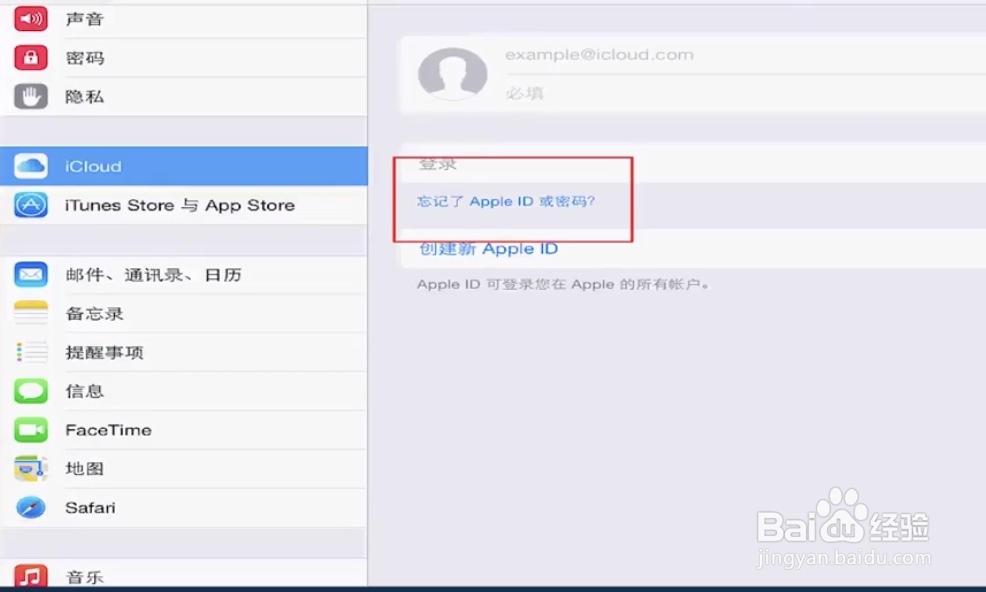Image resolution: width=986 pixels, height=592 pixels.
Task: Open 备忘录 settings
Action: point(184,313)
